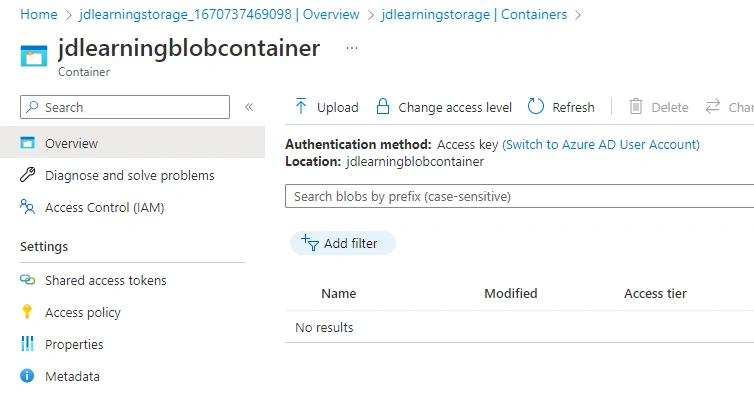Click the Upload arrow icon
The width and height of the screenshot is (754, 406).
click(301, 106)
